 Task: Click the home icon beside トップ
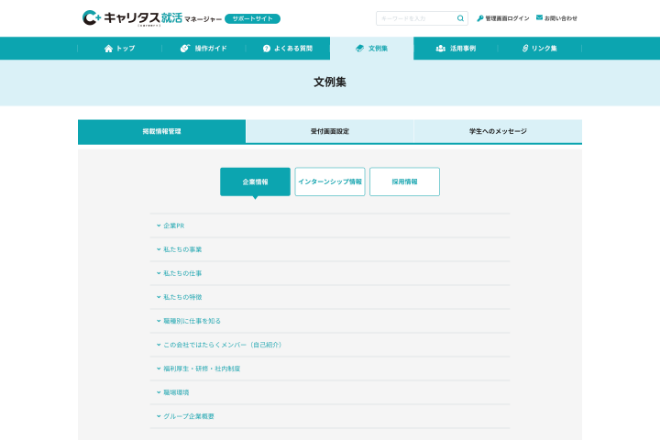click(109, 48)
